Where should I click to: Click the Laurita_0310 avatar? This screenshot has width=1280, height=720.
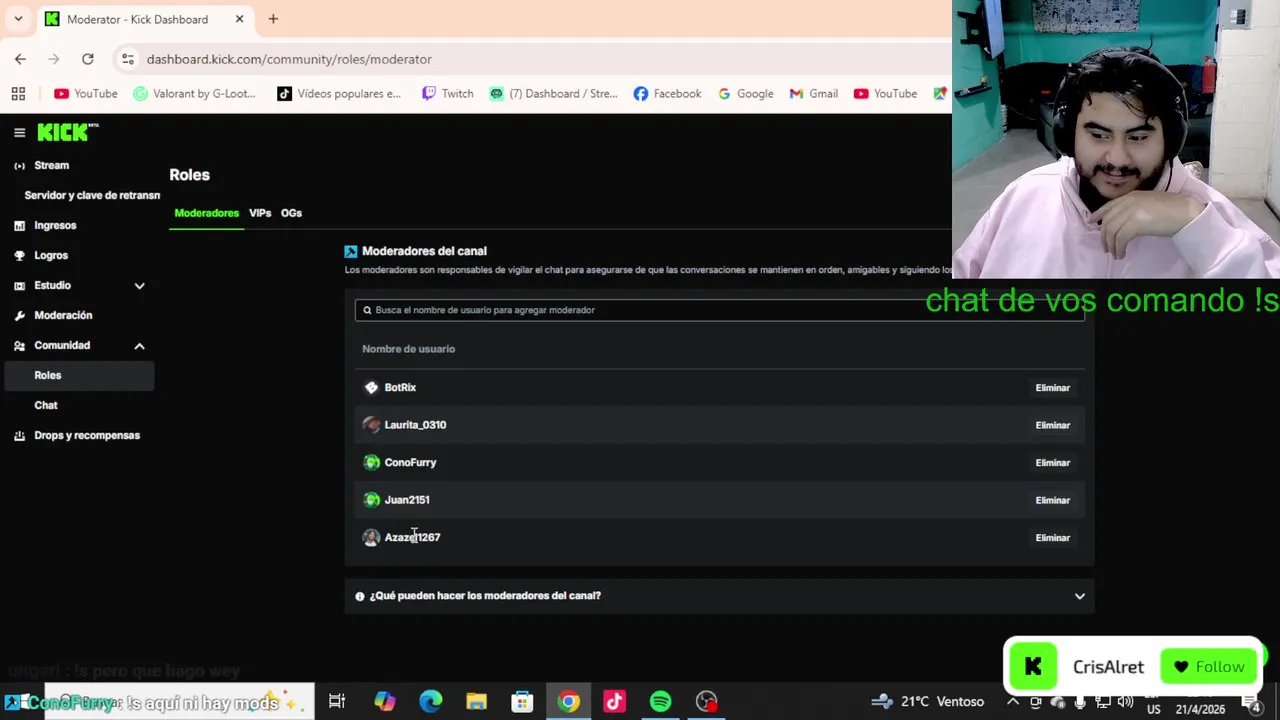(371, 425)
